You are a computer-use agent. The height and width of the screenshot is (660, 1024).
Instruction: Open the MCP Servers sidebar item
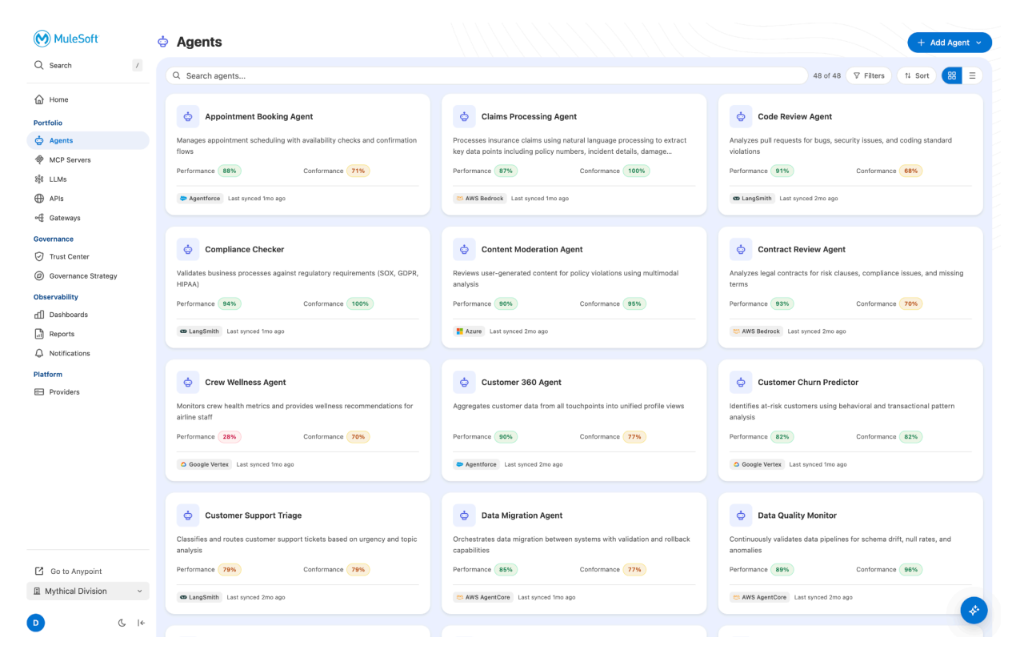pyautogui.click(x=69, y=160)
